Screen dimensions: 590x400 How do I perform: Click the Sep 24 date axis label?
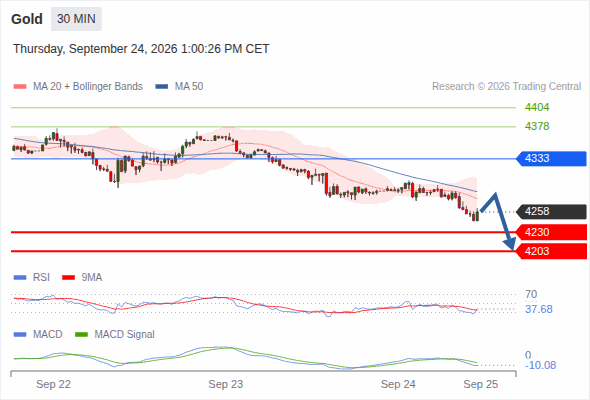click(x=398, y=384)
